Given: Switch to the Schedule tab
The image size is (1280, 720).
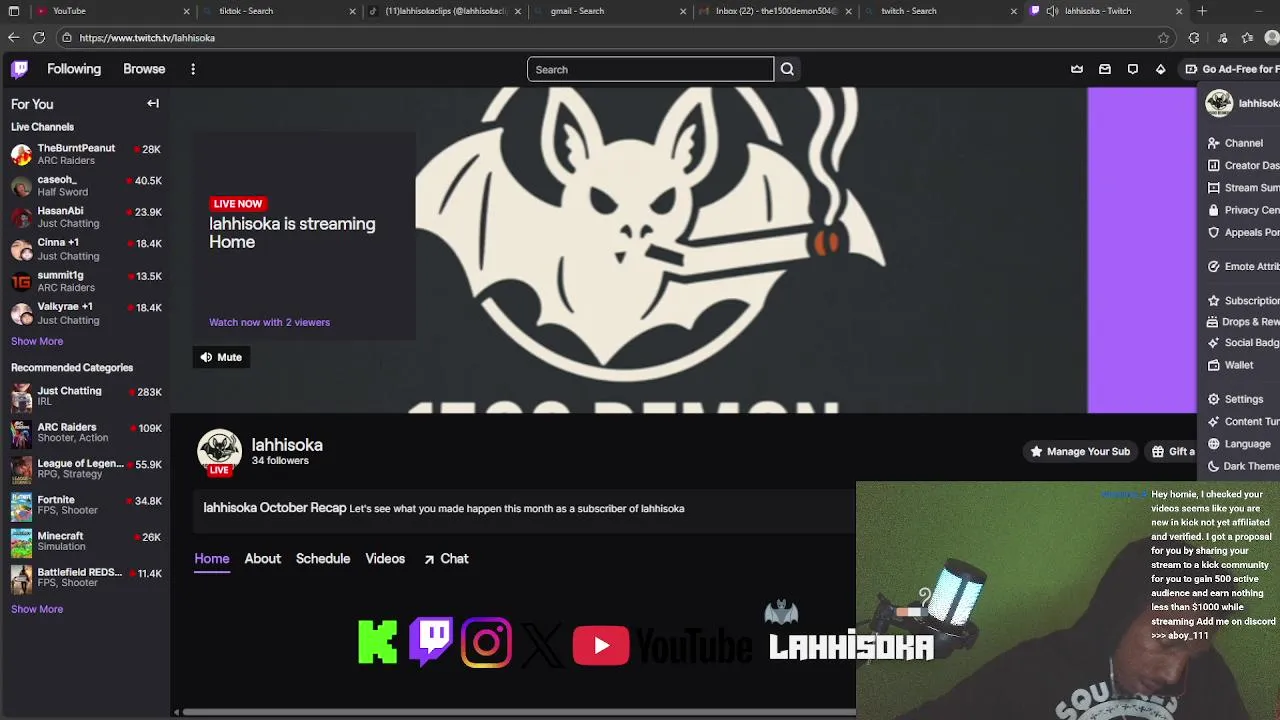Looking at the screenshot, I should tap(323, 559).
